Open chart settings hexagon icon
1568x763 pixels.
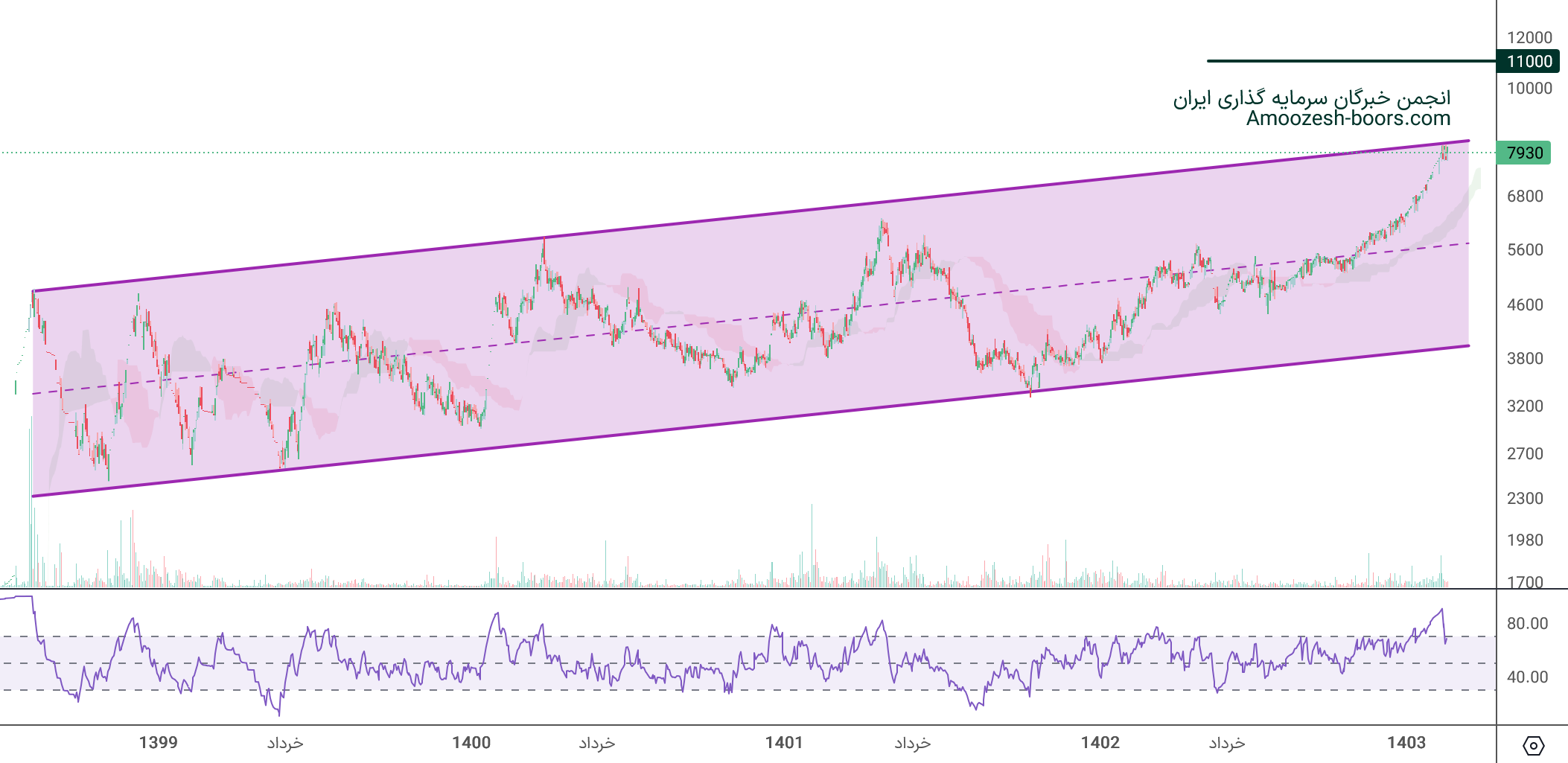point(1533,745)
